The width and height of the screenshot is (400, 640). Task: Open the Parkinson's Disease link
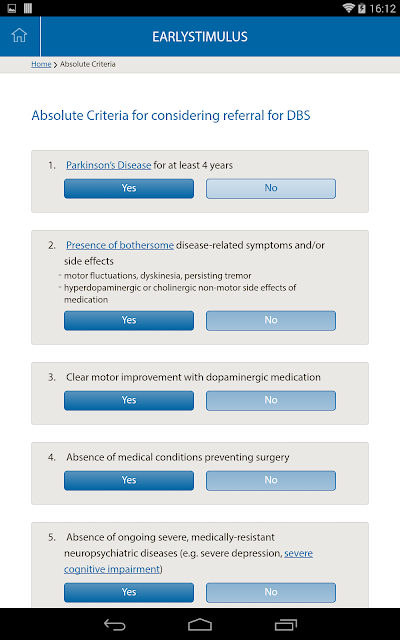(x=109, y=165)
